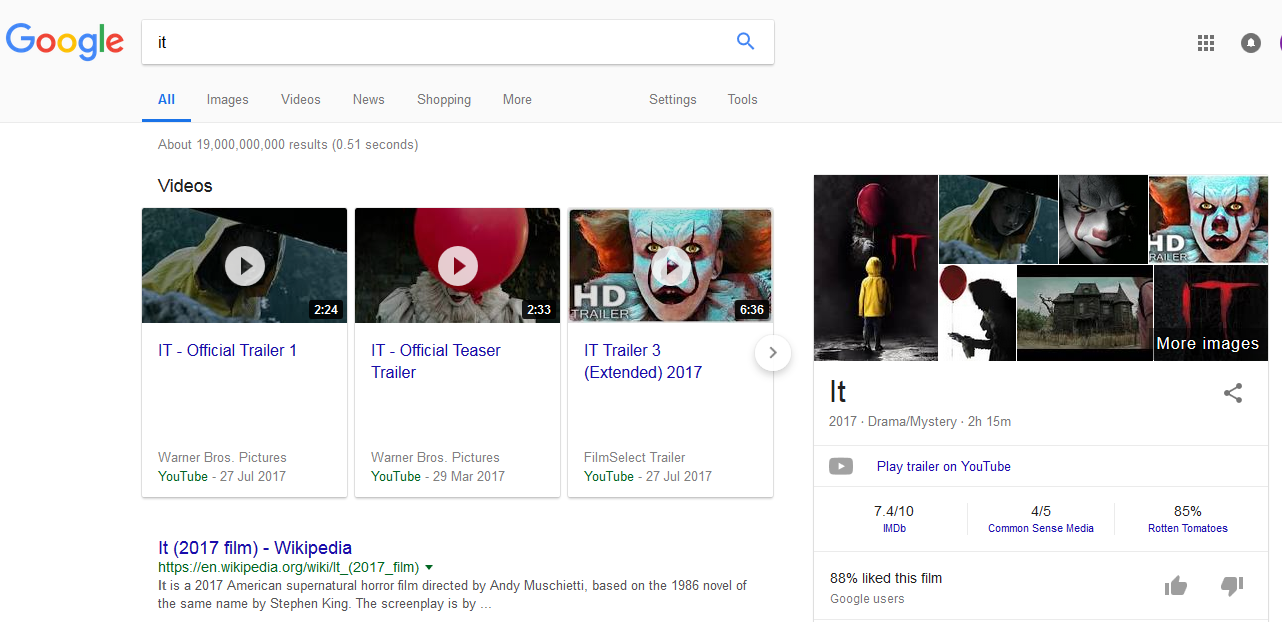The image size is (1282, 622).
Task: Open the Settings menu
Action: (673, 99)
